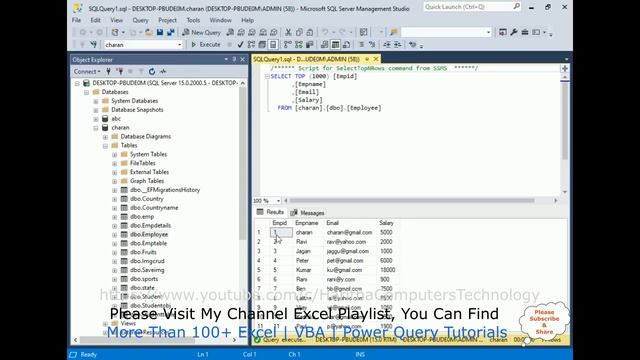Click the Open File folder icon
640x360 pixels.
tap(149, 32)
